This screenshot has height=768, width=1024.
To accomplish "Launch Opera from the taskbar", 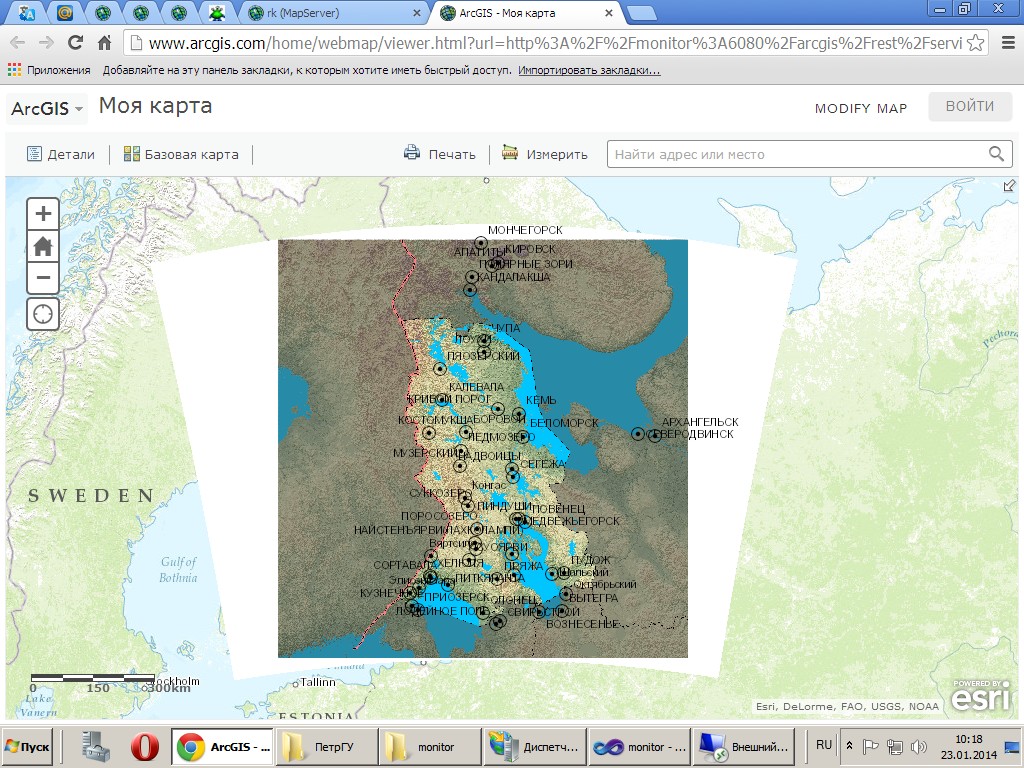I will click(x=144, y=746).
